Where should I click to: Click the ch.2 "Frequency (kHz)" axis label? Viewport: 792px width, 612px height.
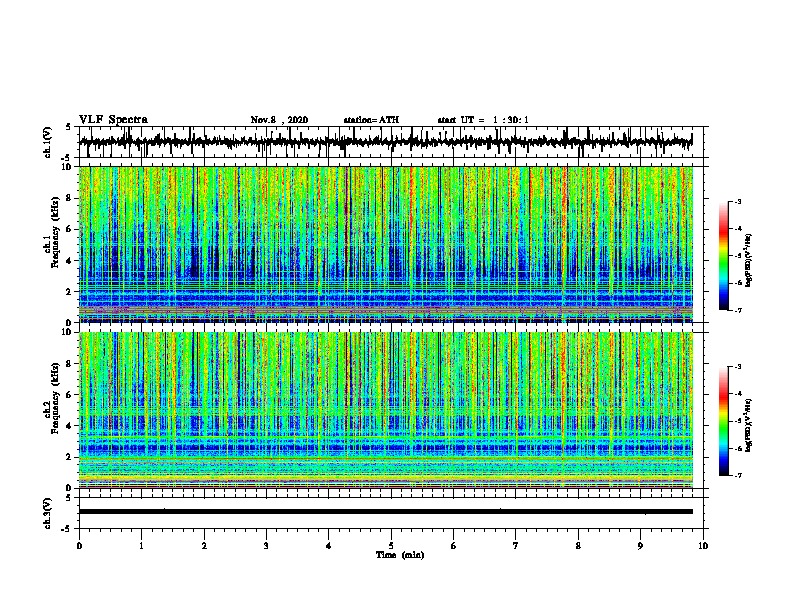pos(55,398)
